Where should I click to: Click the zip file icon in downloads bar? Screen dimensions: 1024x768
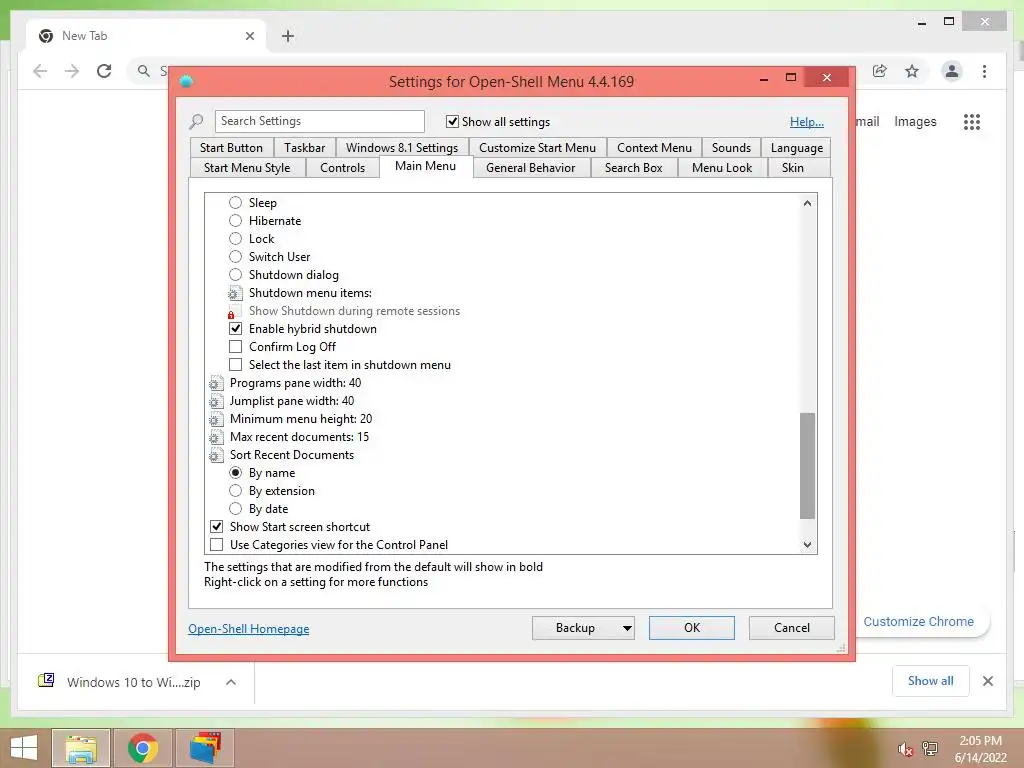[x=46, y=681]
